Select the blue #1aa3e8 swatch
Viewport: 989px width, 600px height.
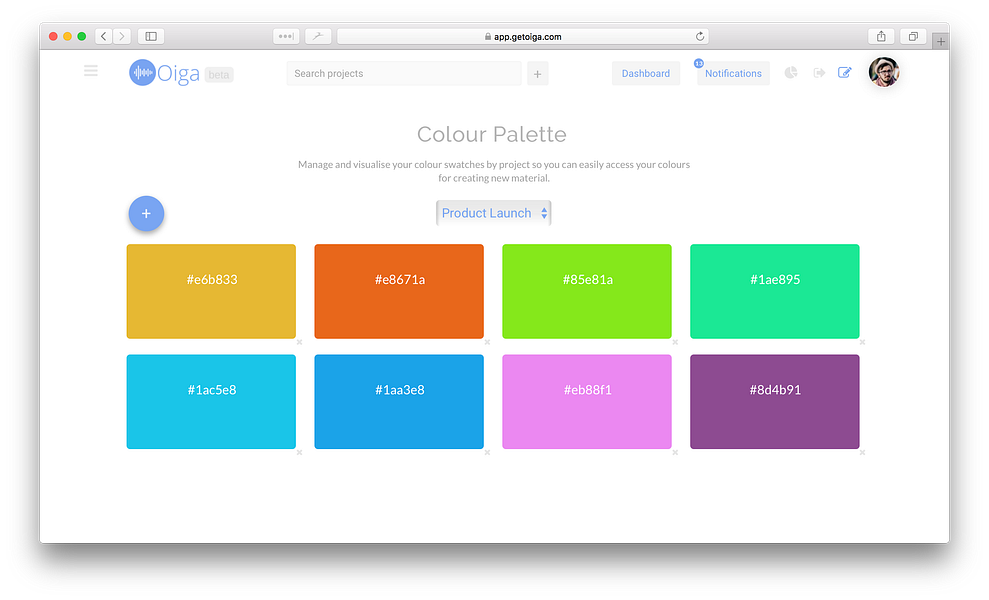[x=399, y=402]
